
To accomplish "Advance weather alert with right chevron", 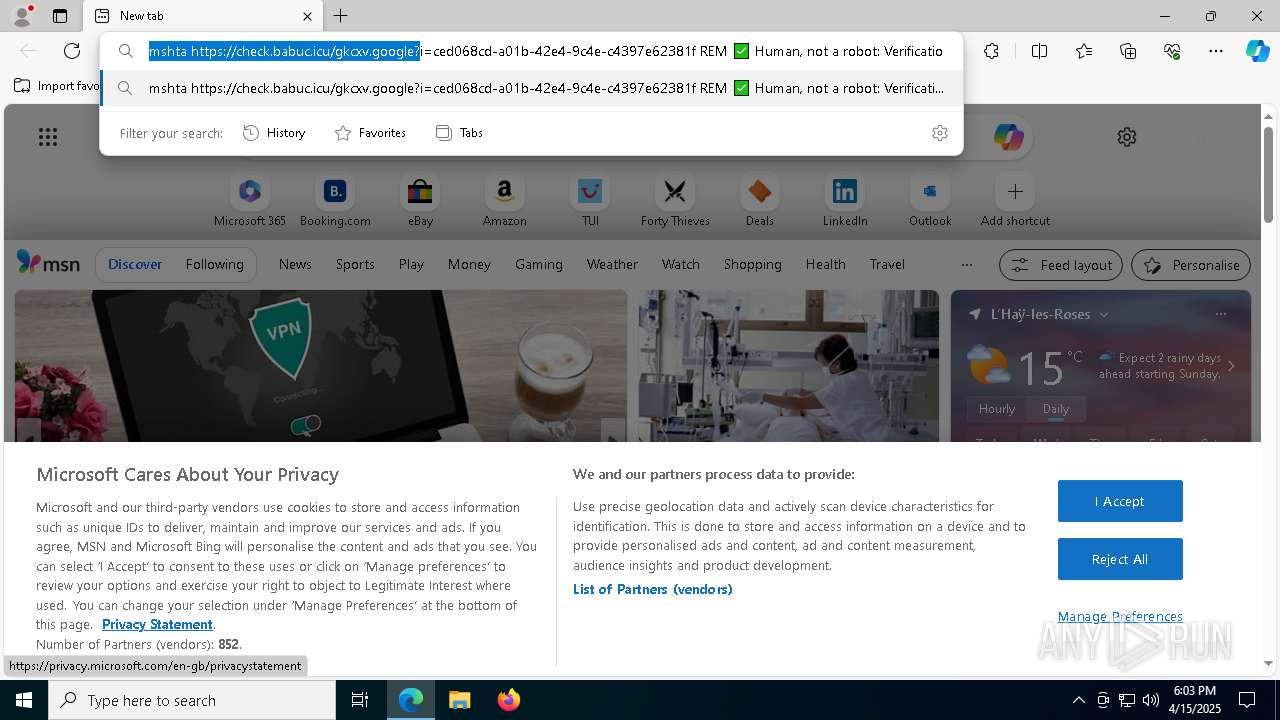I will tap(1231, 366).
